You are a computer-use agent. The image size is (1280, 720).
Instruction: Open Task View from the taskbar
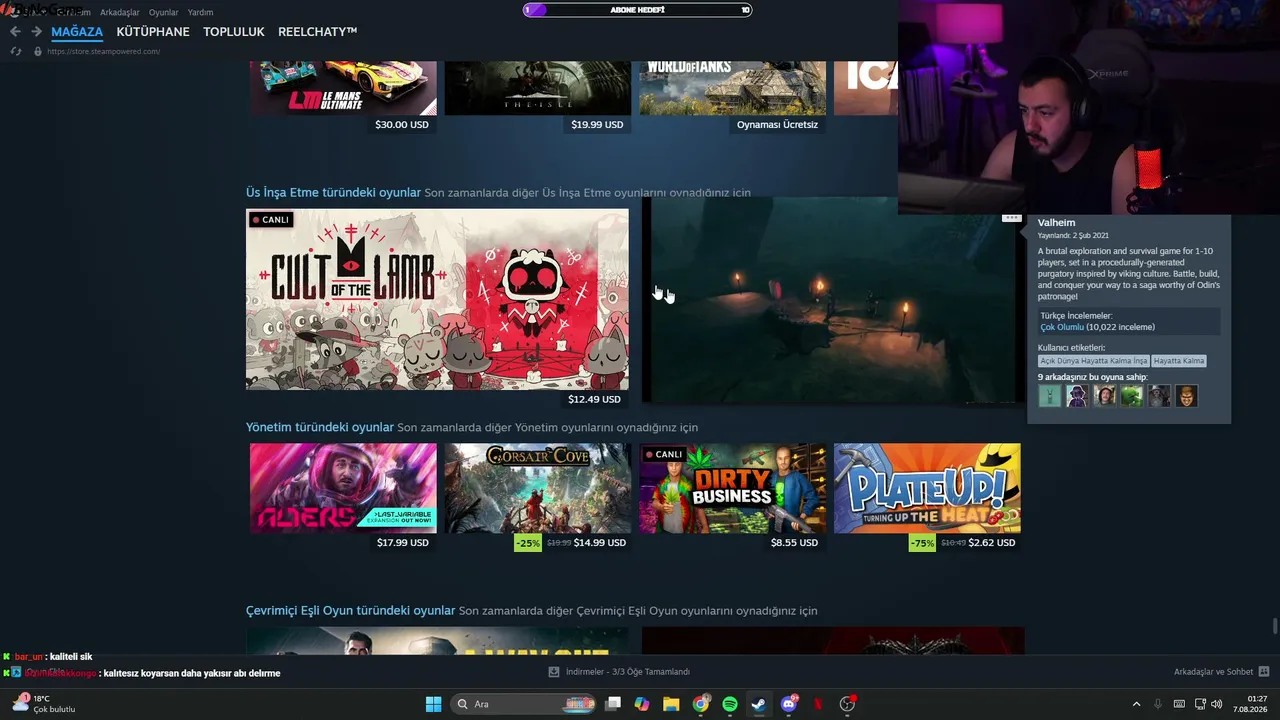(613, 704)
